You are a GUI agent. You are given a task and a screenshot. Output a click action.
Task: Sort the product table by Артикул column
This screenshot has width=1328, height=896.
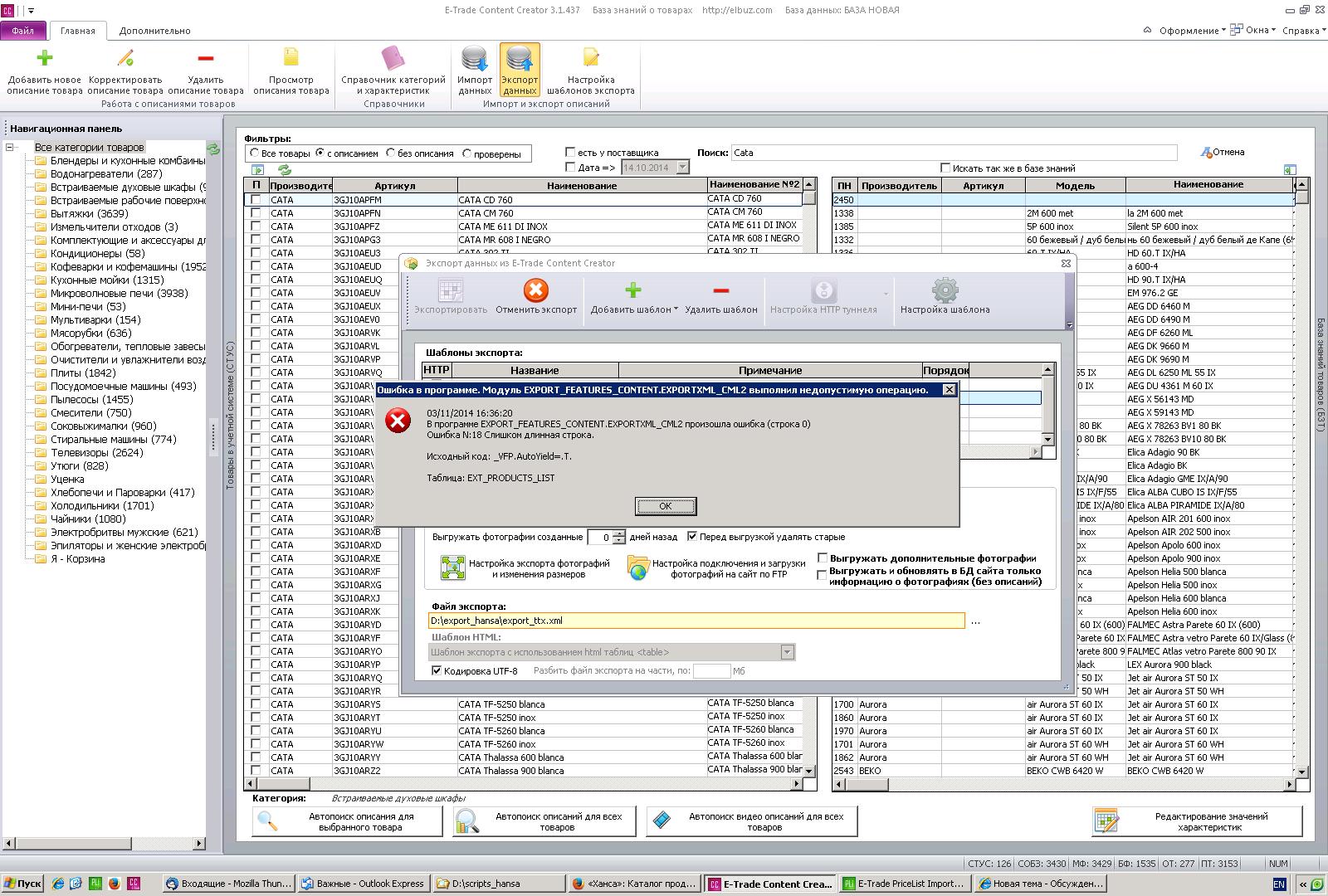coord(395,186)
